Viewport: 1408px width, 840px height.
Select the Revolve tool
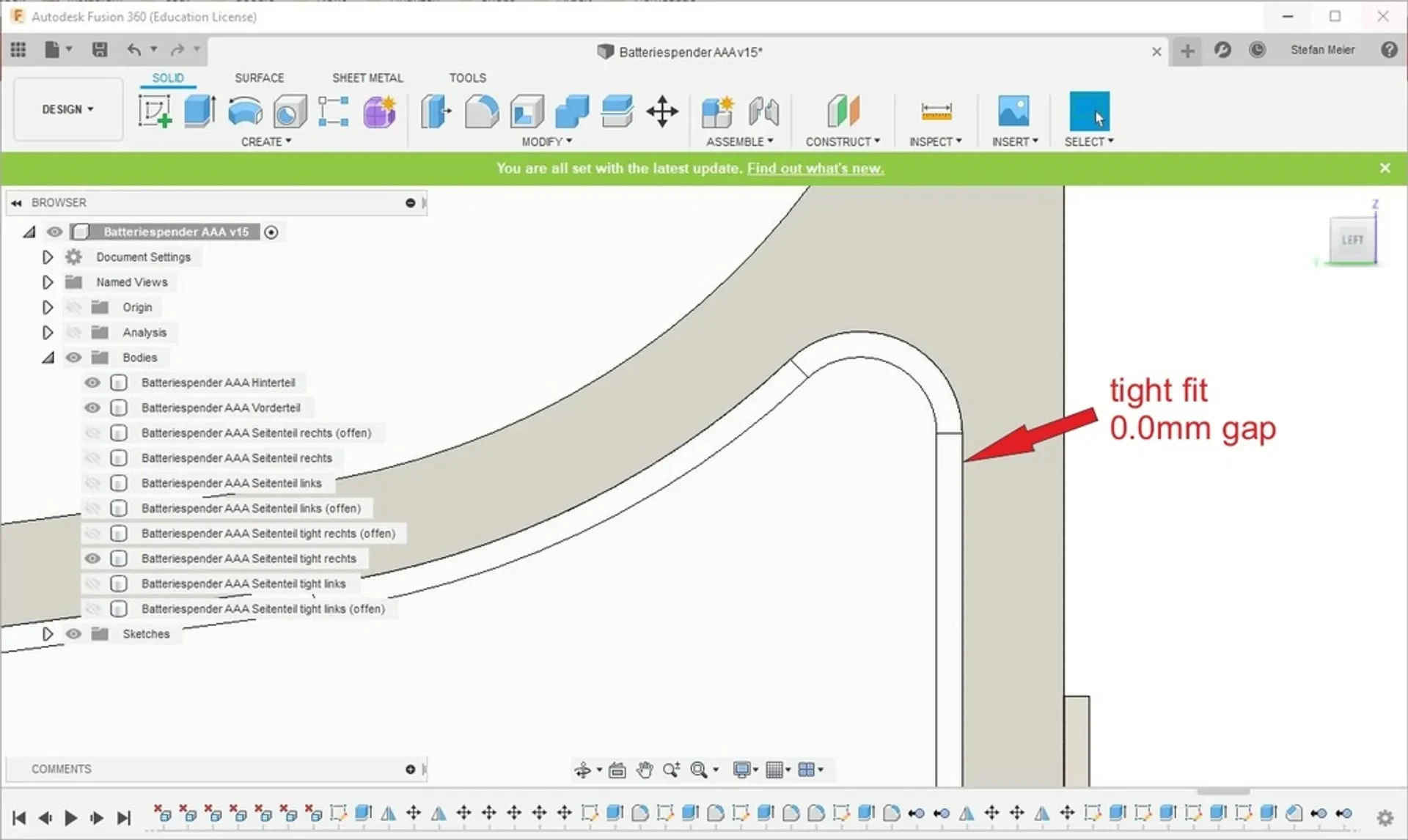click(245, 111)
